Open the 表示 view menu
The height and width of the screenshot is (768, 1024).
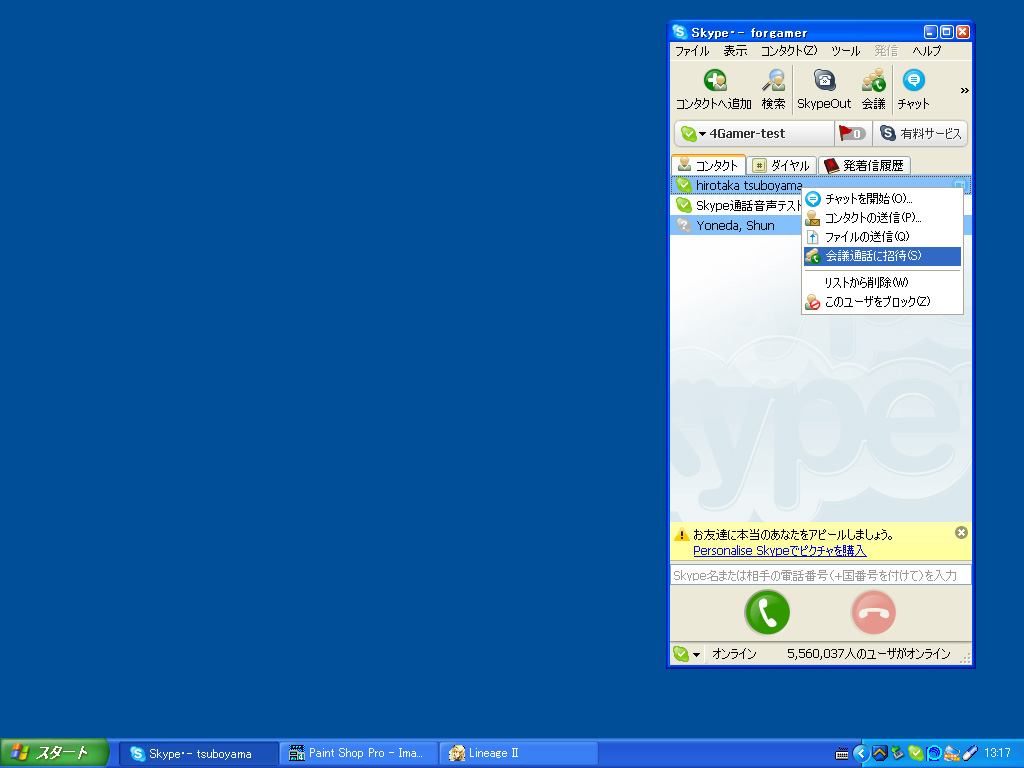point(735,51)
